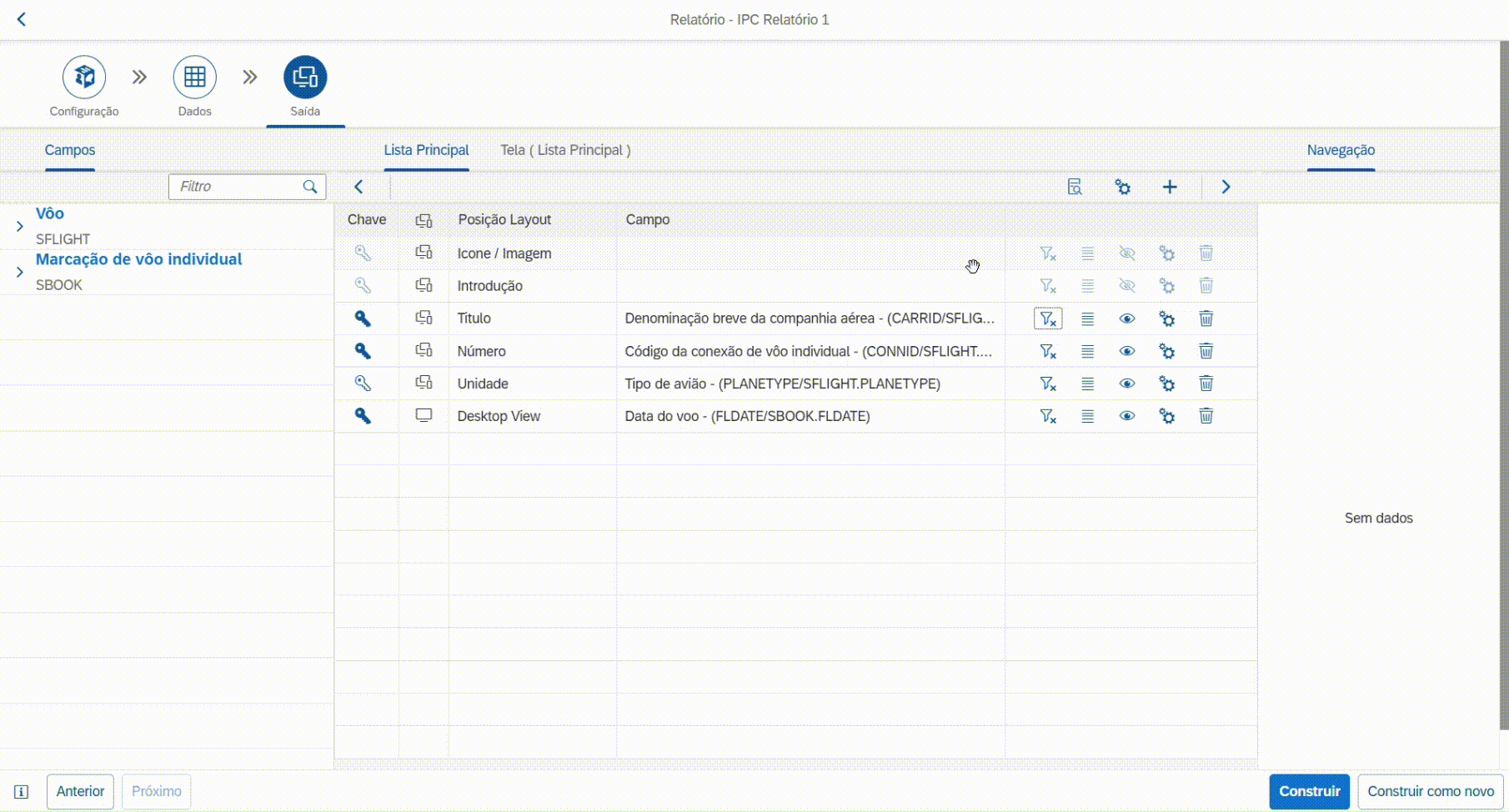The width and height of the screenshot is (1509, 812).
Task: Expand Marcação de vôo individual node
Action: (19, 273)
